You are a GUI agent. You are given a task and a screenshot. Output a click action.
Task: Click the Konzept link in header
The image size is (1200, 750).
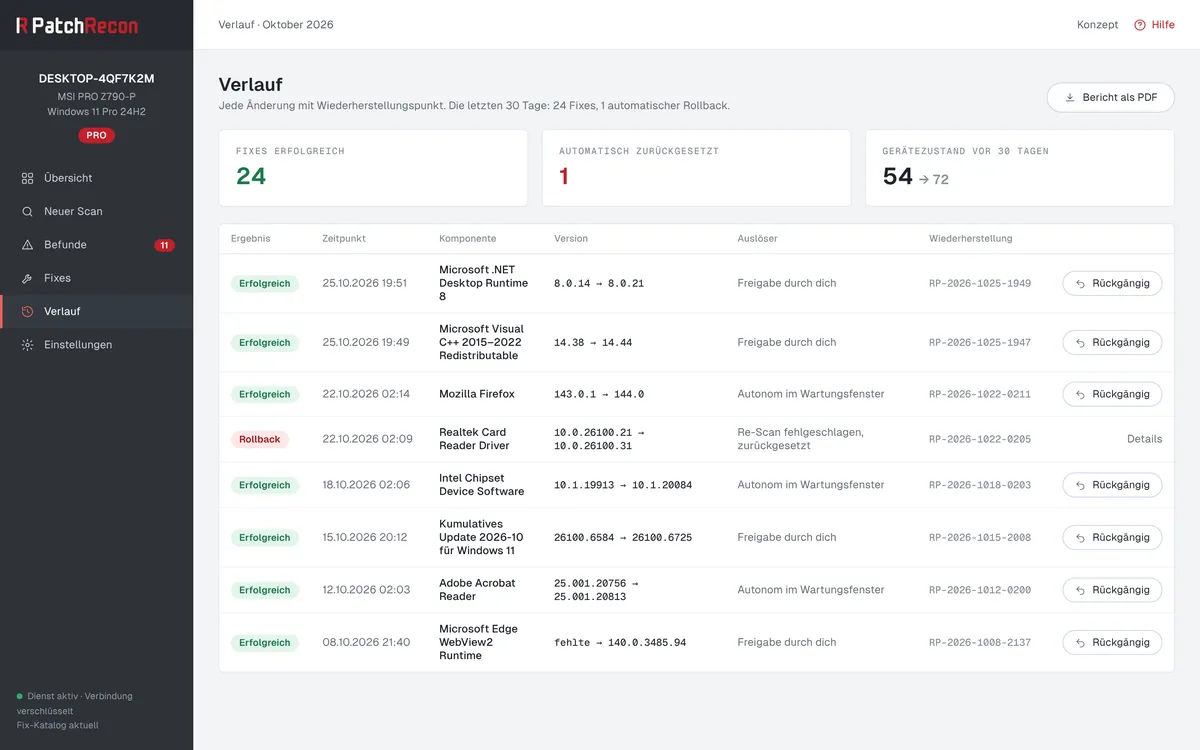pos(1097,25)
